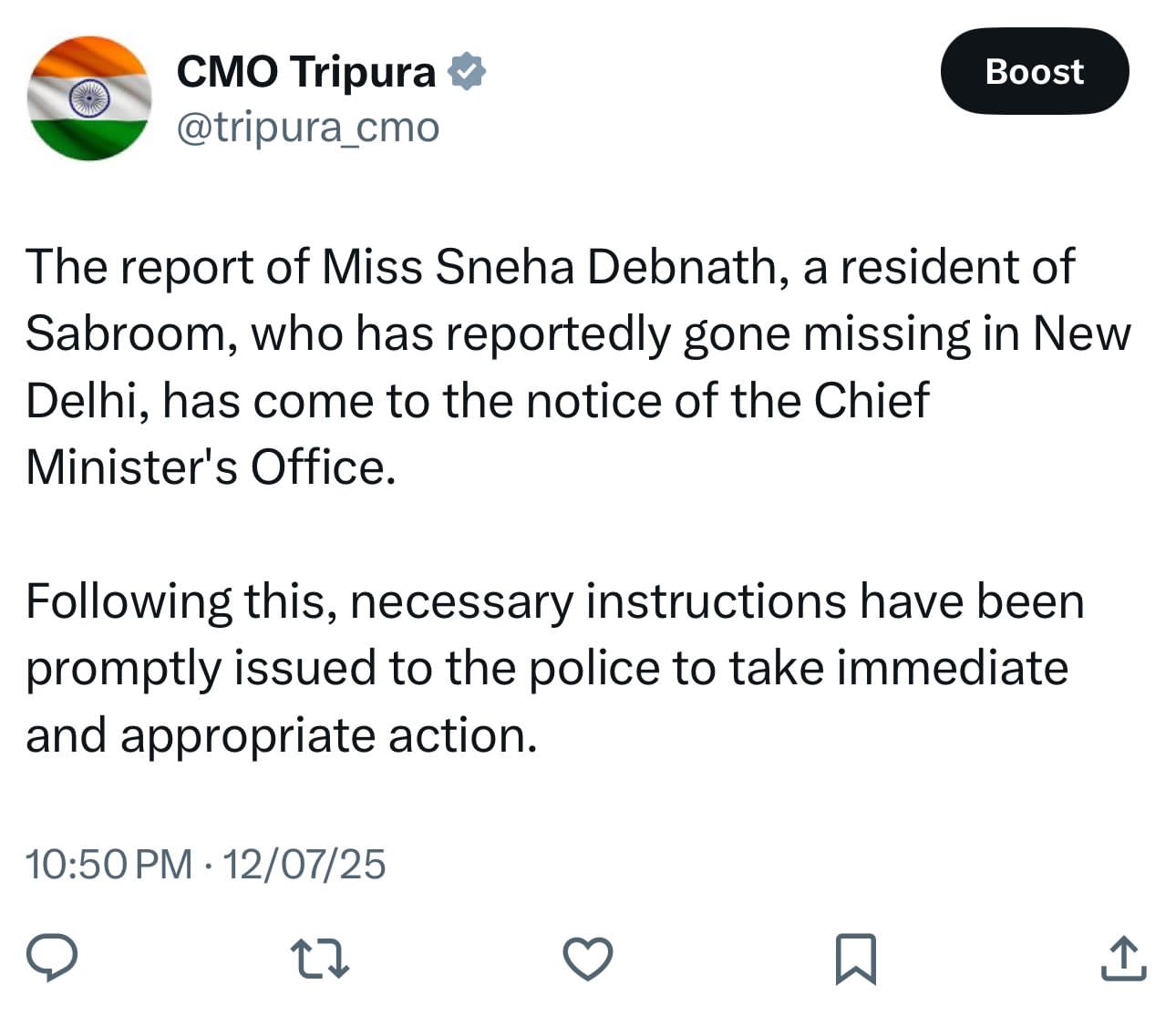This screenshot has width=1176, height=1026.
Task: Click the "and appropriate action." line
Action: tap(281, 736)
